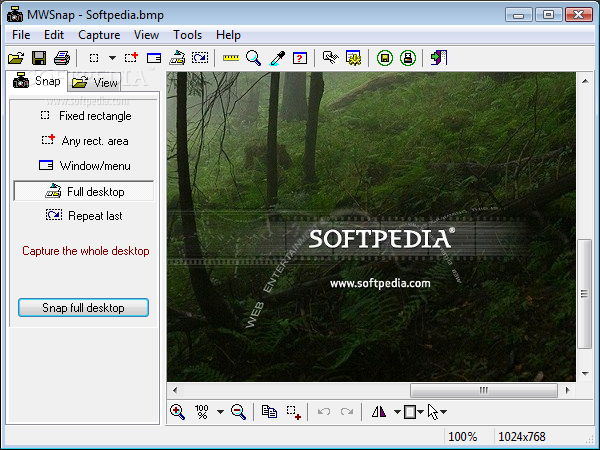This screenshot has width=600, height=450.
Task: Click the 1024x768 image size in status bar
Action: [522, 437]
